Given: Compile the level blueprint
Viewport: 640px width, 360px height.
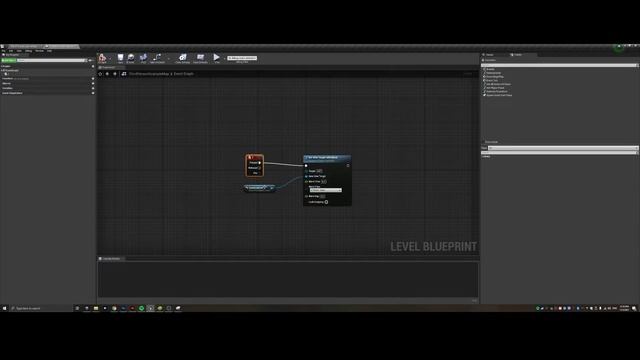Looking at the screenshot, I should coord(102,58).
